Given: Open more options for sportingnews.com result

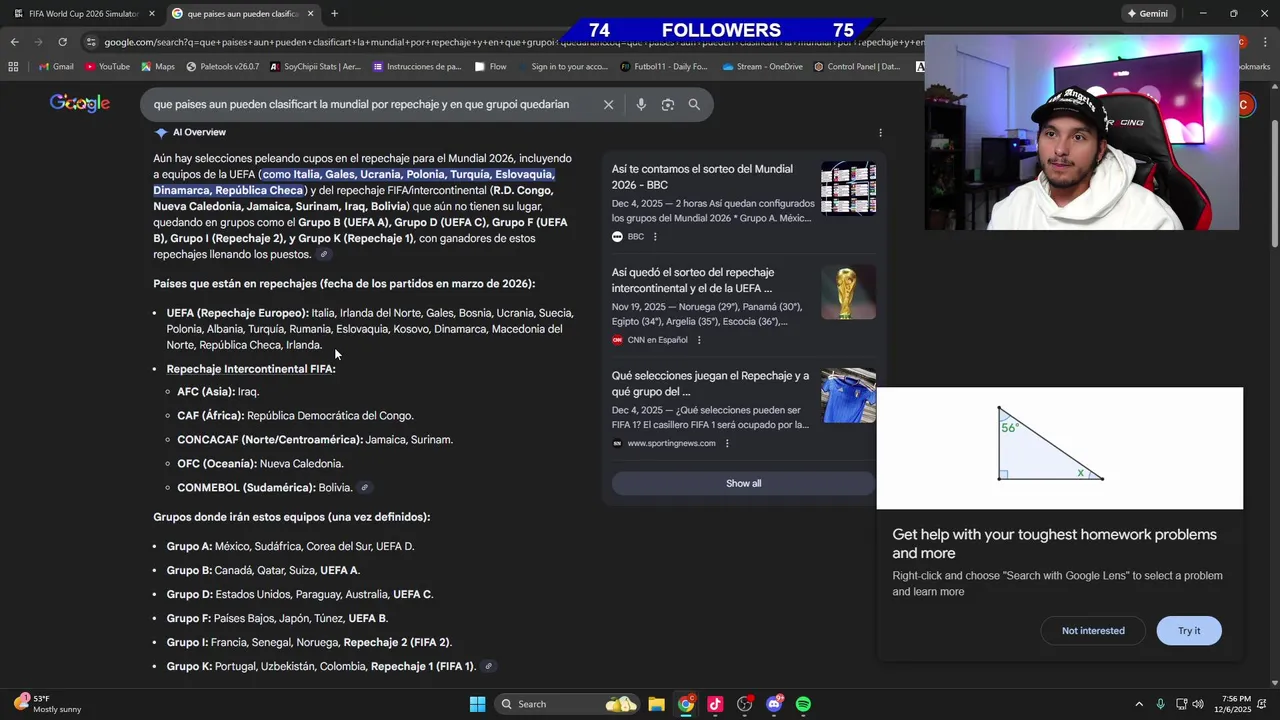Looking at the screenshot, I should coord(727,443).
